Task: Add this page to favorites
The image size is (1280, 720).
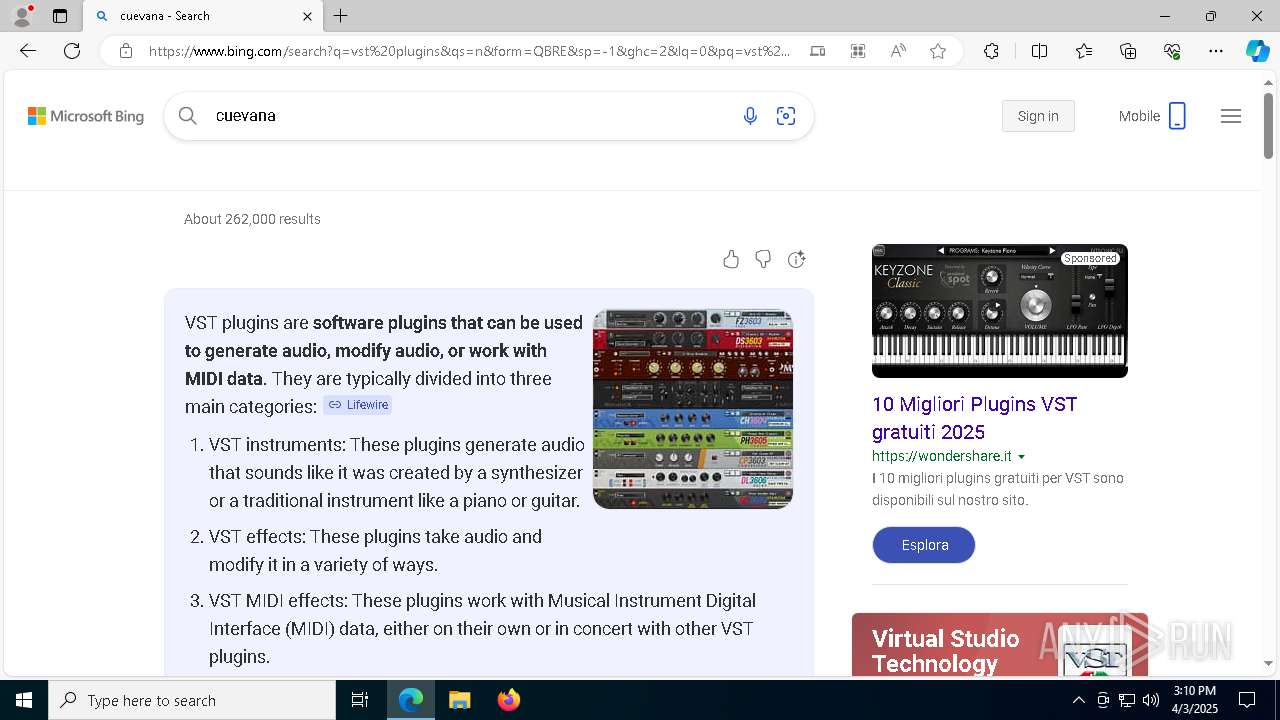Action: tap(938, 51)
